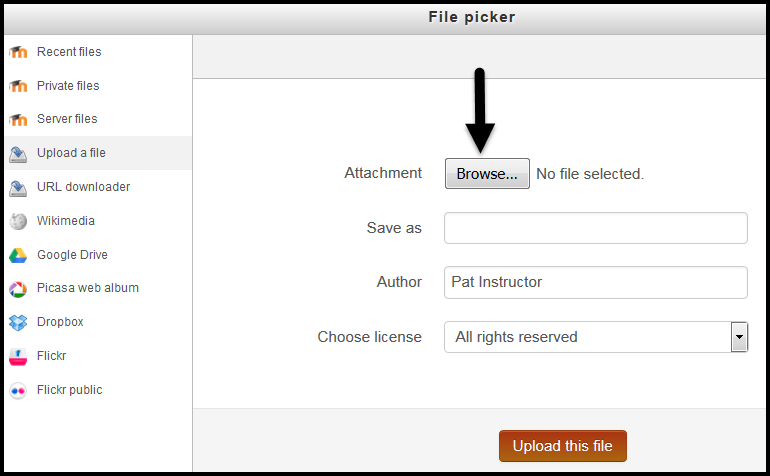Viewport: 770px width, 476px height.
Task: Click the Flickr icon
Action: [x=18, y=357]
